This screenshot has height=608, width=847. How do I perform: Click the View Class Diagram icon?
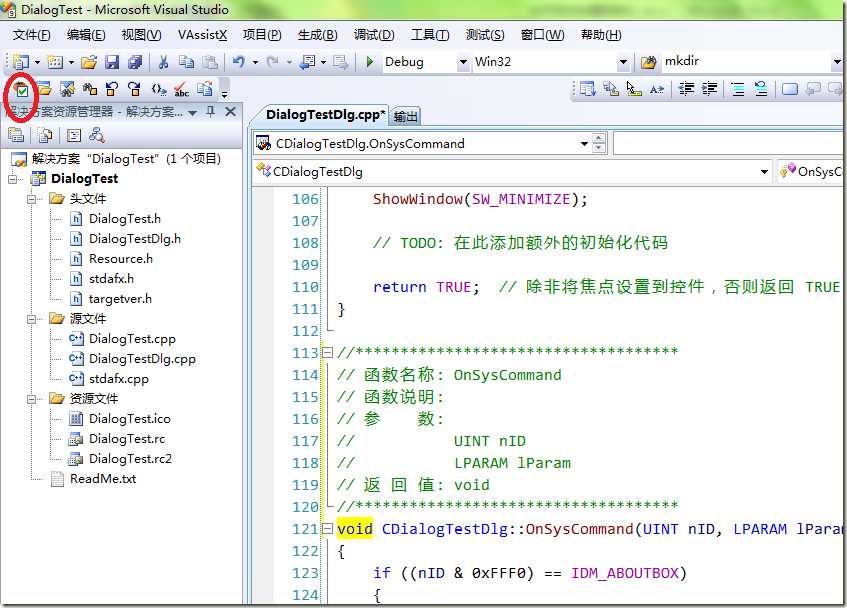tap(97, 135)
